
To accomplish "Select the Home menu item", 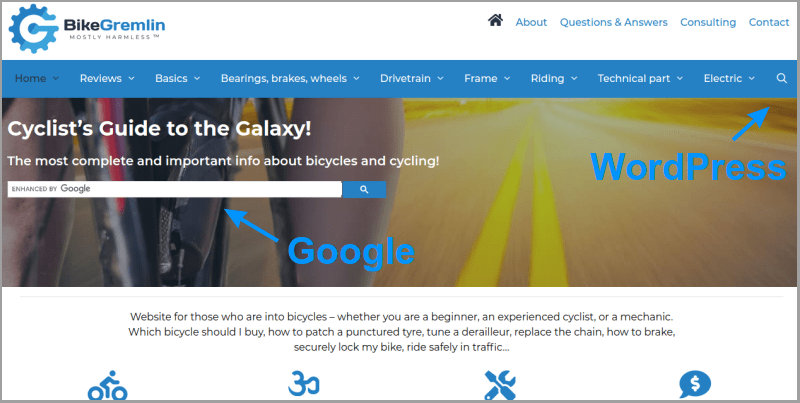I will coord(37,79).
